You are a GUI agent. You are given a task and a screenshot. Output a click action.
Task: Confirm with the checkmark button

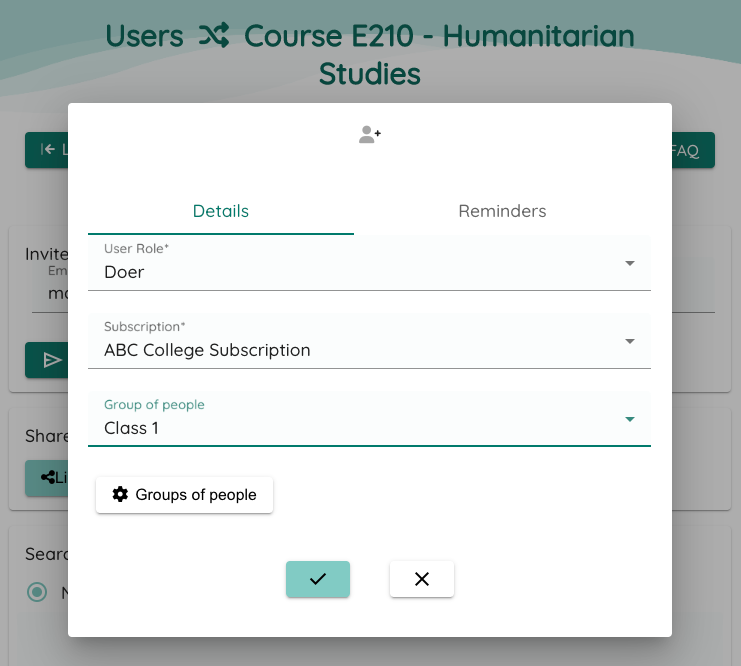click(318, 579)
